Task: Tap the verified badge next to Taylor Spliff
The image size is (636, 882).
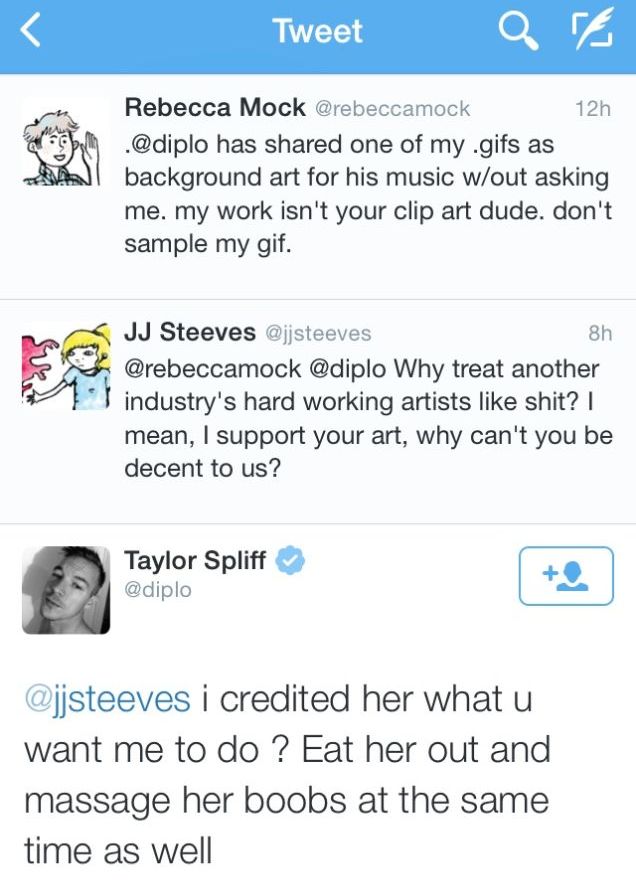Action: [x=289, y=560]
